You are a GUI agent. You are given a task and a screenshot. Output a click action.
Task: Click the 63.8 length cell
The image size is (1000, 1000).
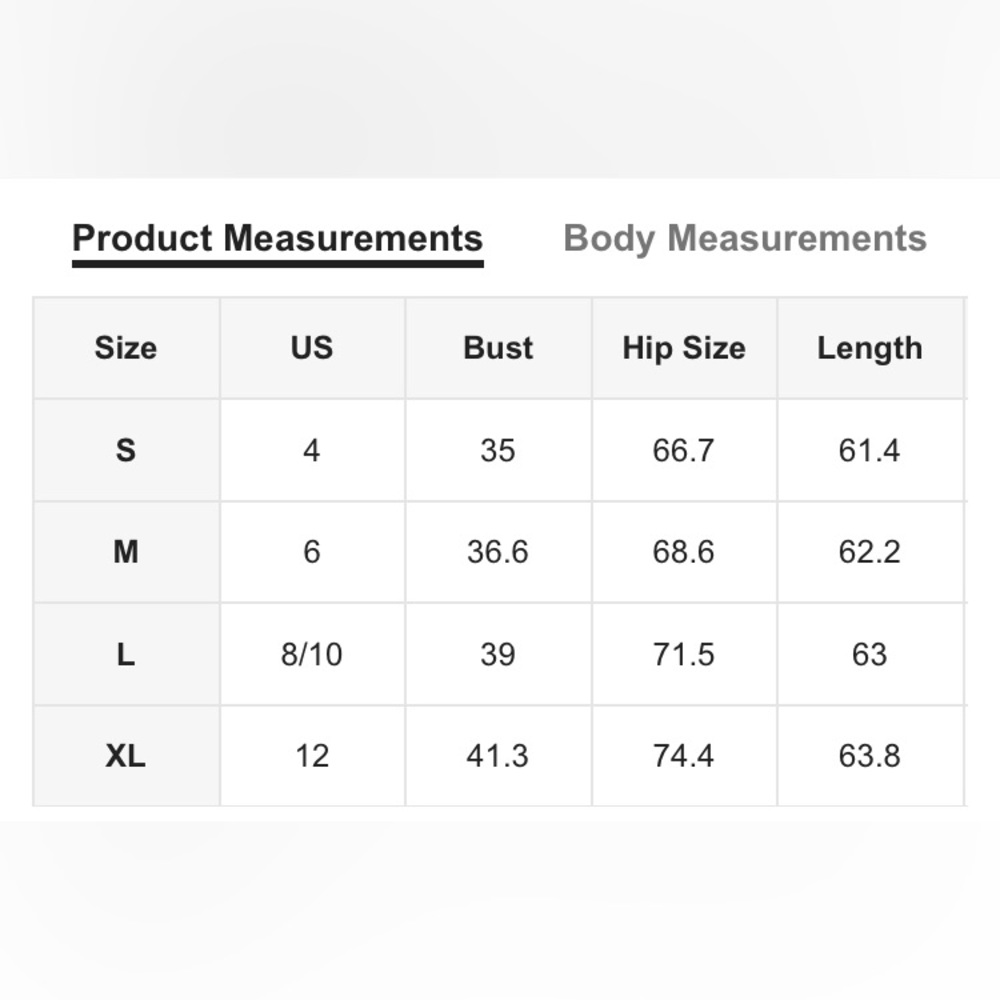[870, 756]
